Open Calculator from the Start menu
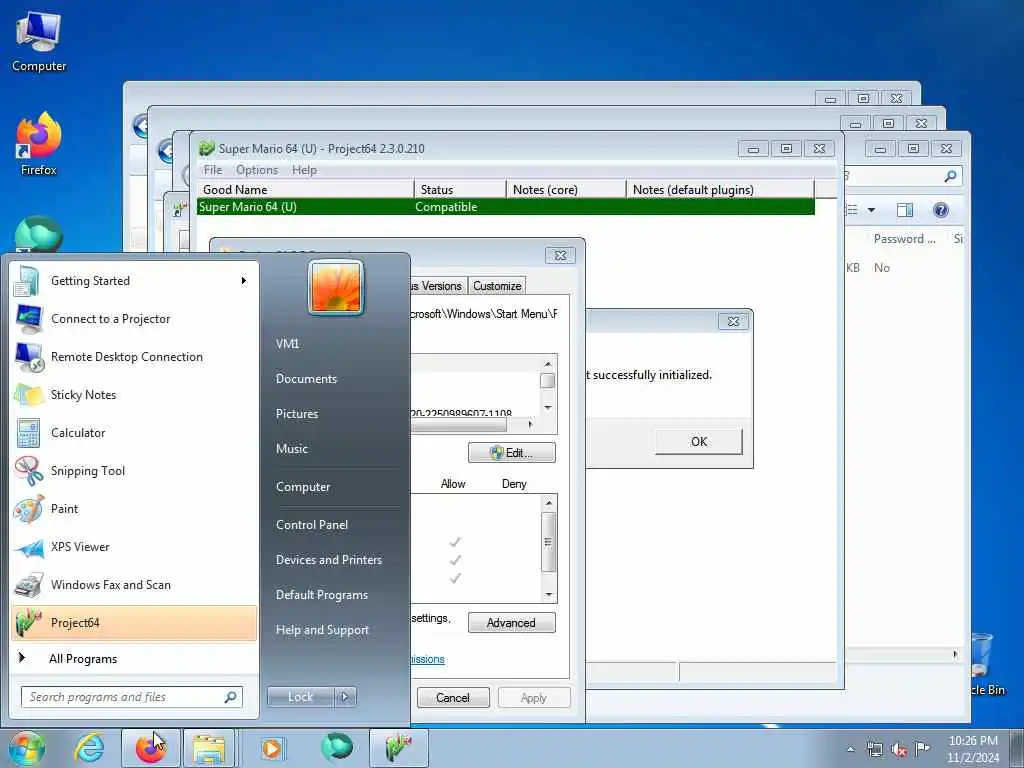This screenshot has height=768, width=1024. (134, 432)
